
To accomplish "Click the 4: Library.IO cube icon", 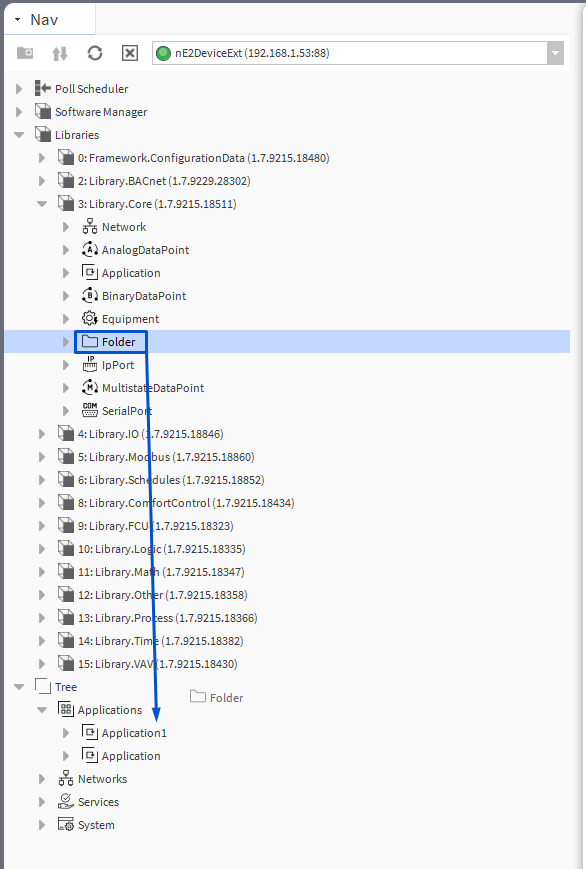I will point(66,433).
